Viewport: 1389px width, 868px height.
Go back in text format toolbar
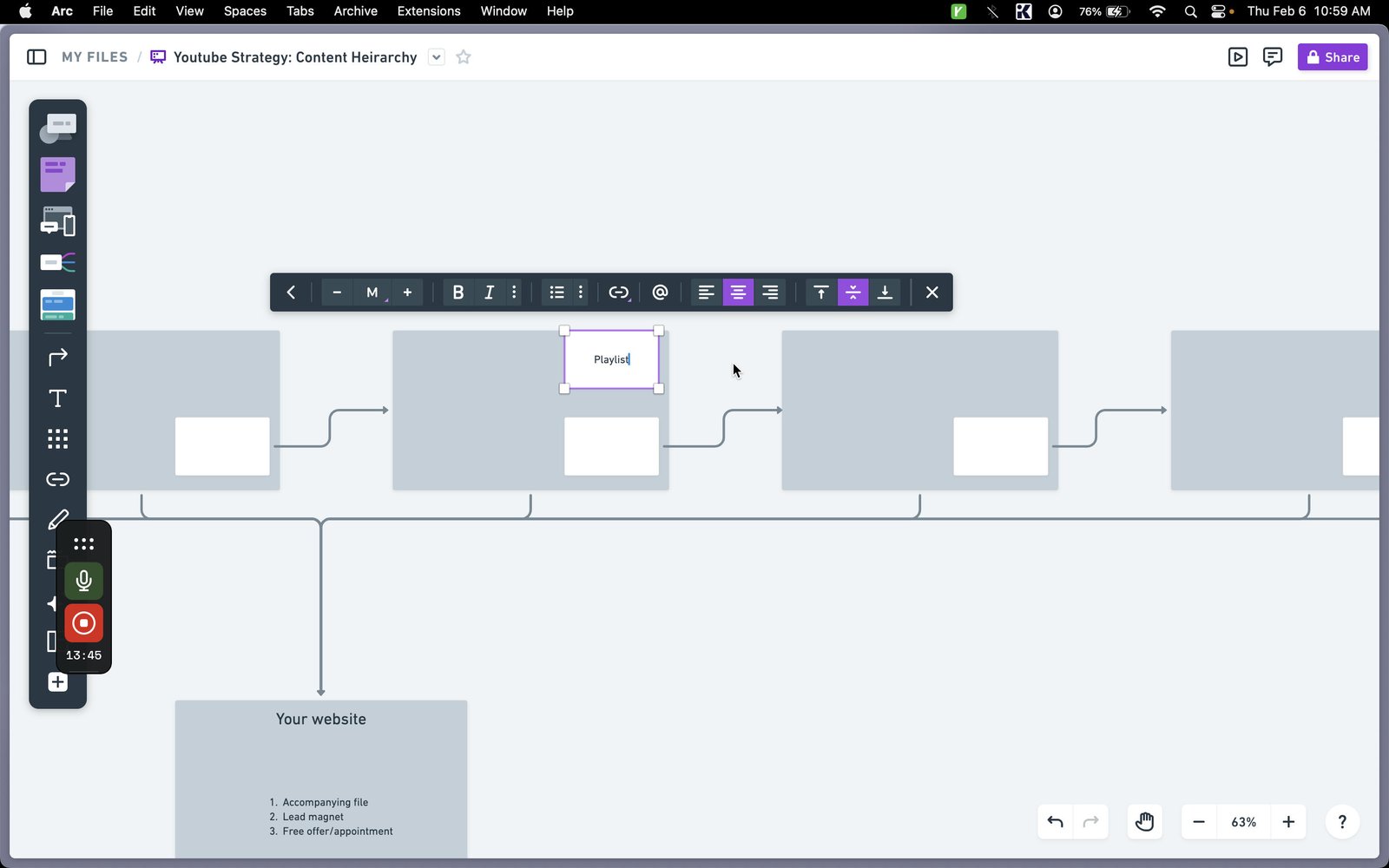[291, 293]
